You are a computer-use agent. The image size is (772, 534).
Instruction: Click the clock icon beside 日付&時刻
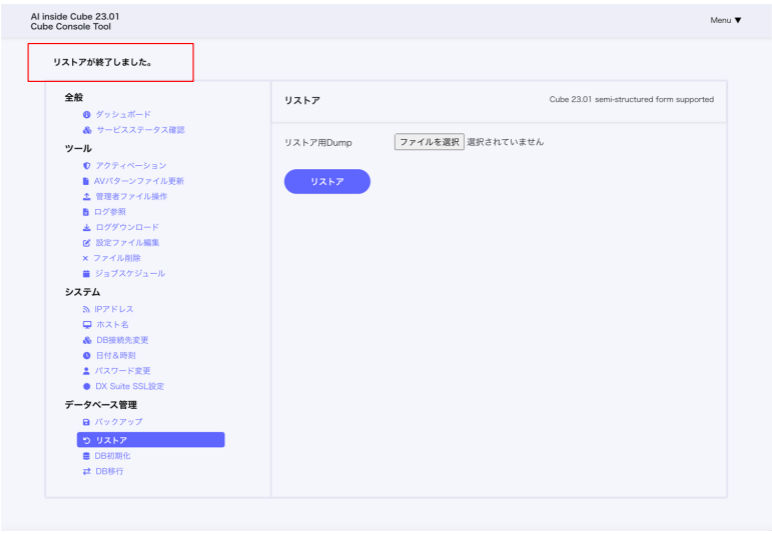[87, 355]
